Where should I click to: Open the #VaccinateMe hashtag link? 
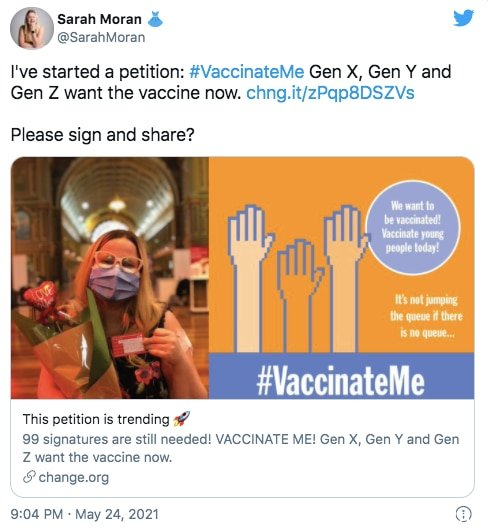point(247,72)
